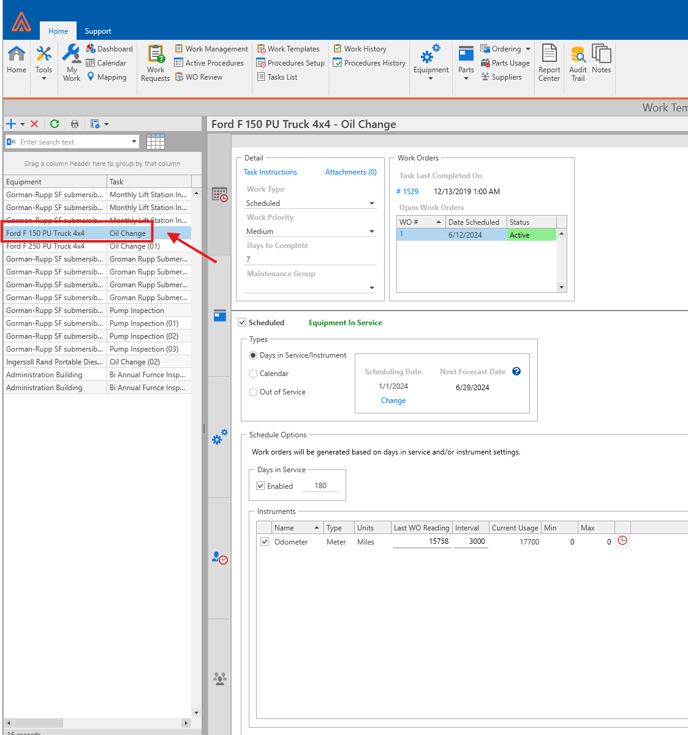Open Task Instructions link

click(x=270, y=172)
